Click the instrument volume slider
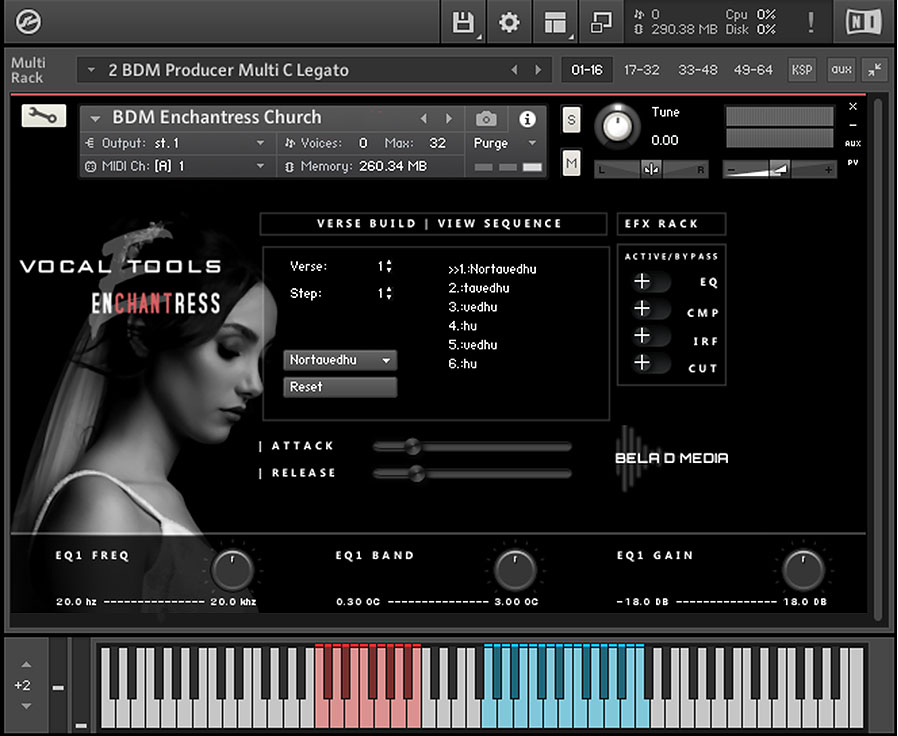Screen dimensions: 898x736 point(779,170)
